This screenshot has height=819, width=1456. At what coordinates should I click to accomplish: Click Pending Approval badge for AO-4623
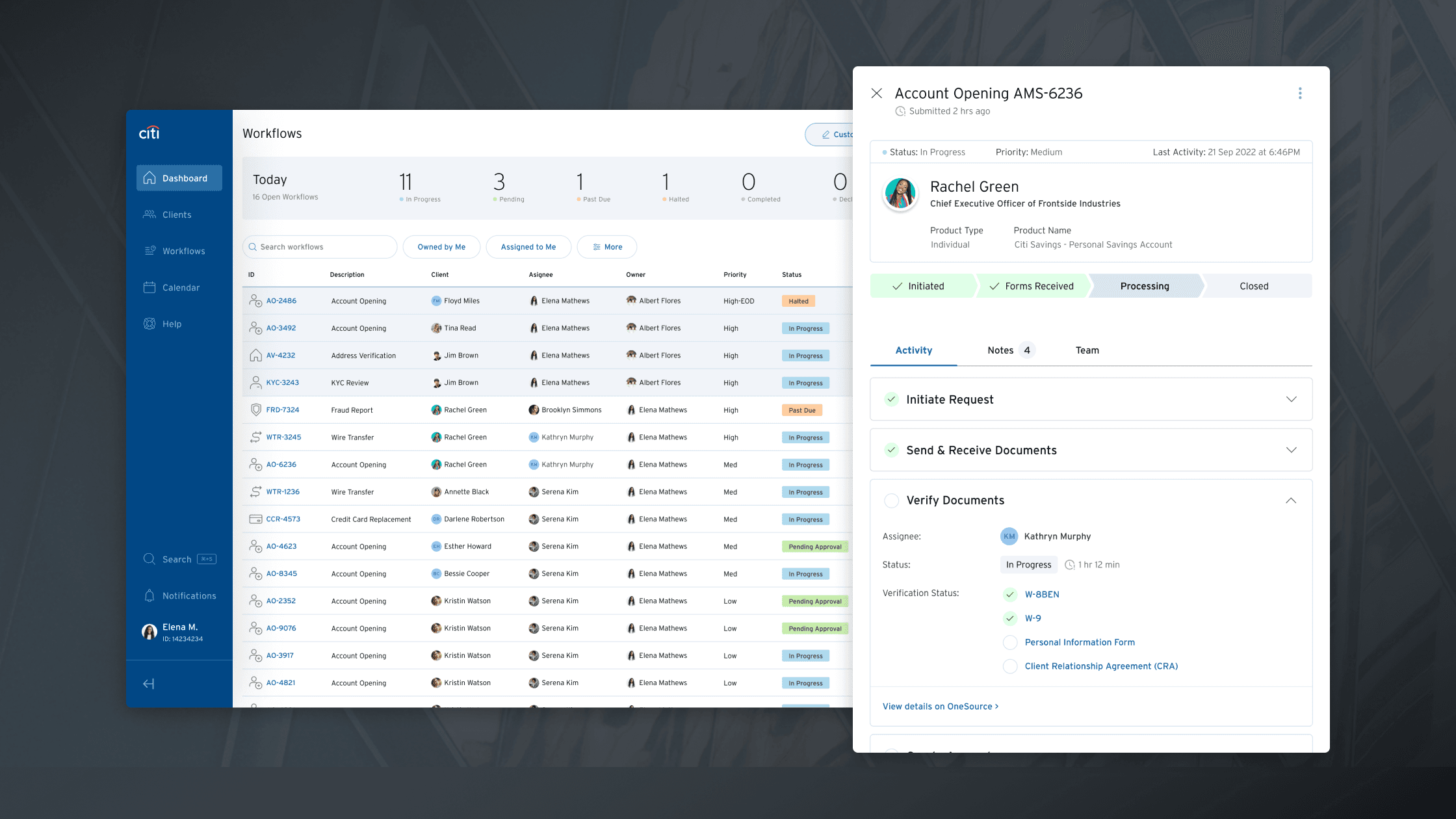815,547
